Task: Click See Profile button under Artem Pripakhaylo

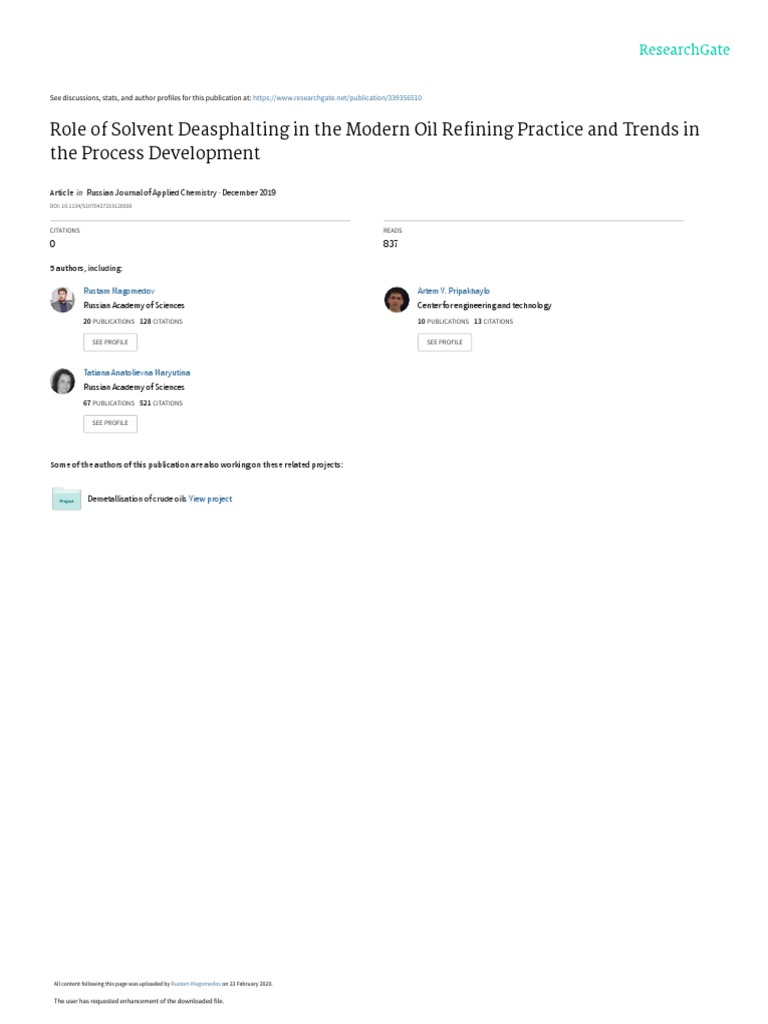Action: pos(444,342)
